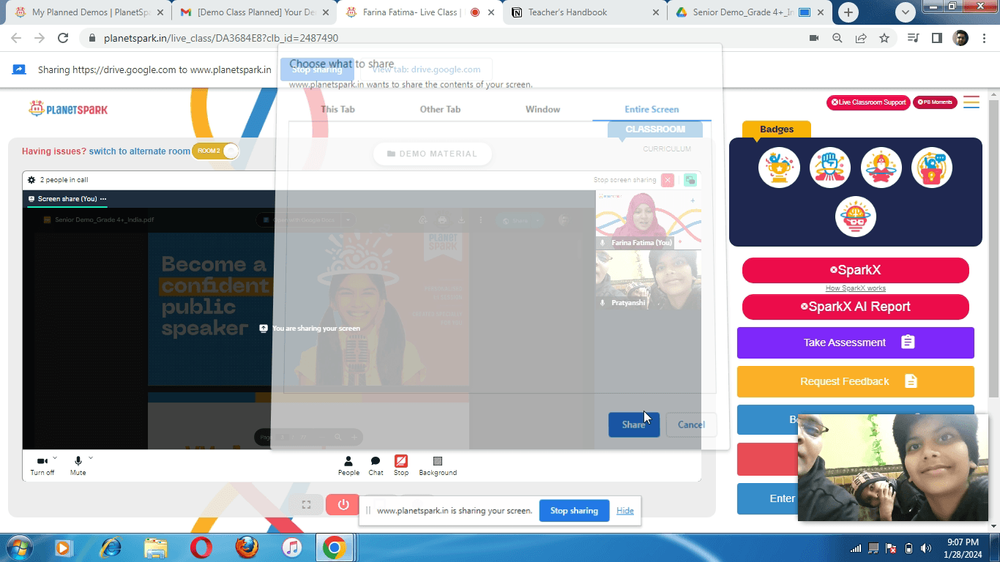Switch to the Entire Screen tab
1000x562 pixels.
click(x=651, y=109)
